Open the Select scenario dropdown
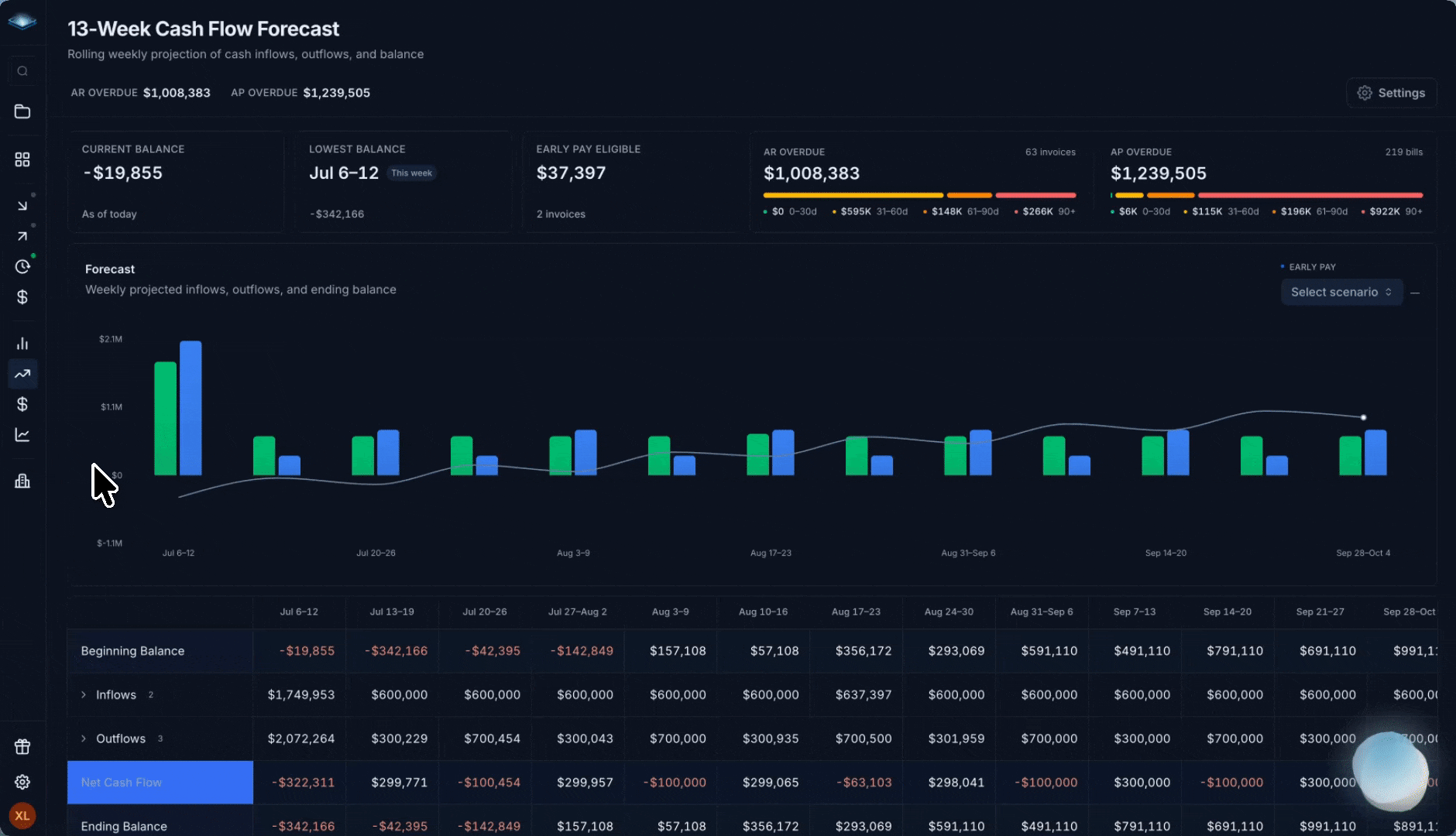The image size is (1456, 836). 1341,292
